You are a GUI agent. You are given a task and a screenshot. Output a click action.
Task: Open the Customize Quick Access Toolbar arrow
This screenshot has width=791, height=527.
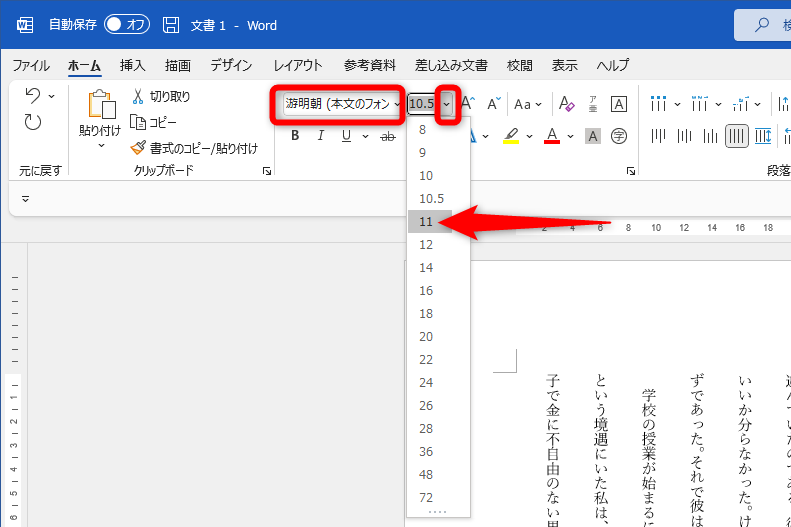[25, 199]
